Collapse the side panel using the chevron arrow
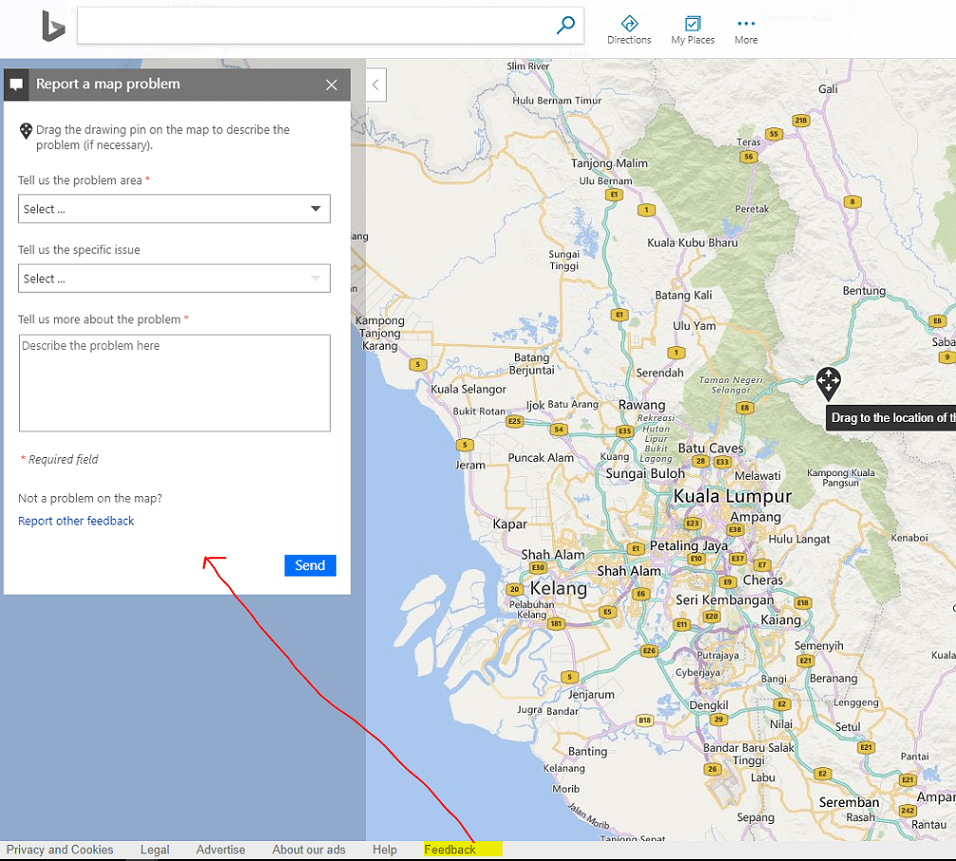 (375, 85)
